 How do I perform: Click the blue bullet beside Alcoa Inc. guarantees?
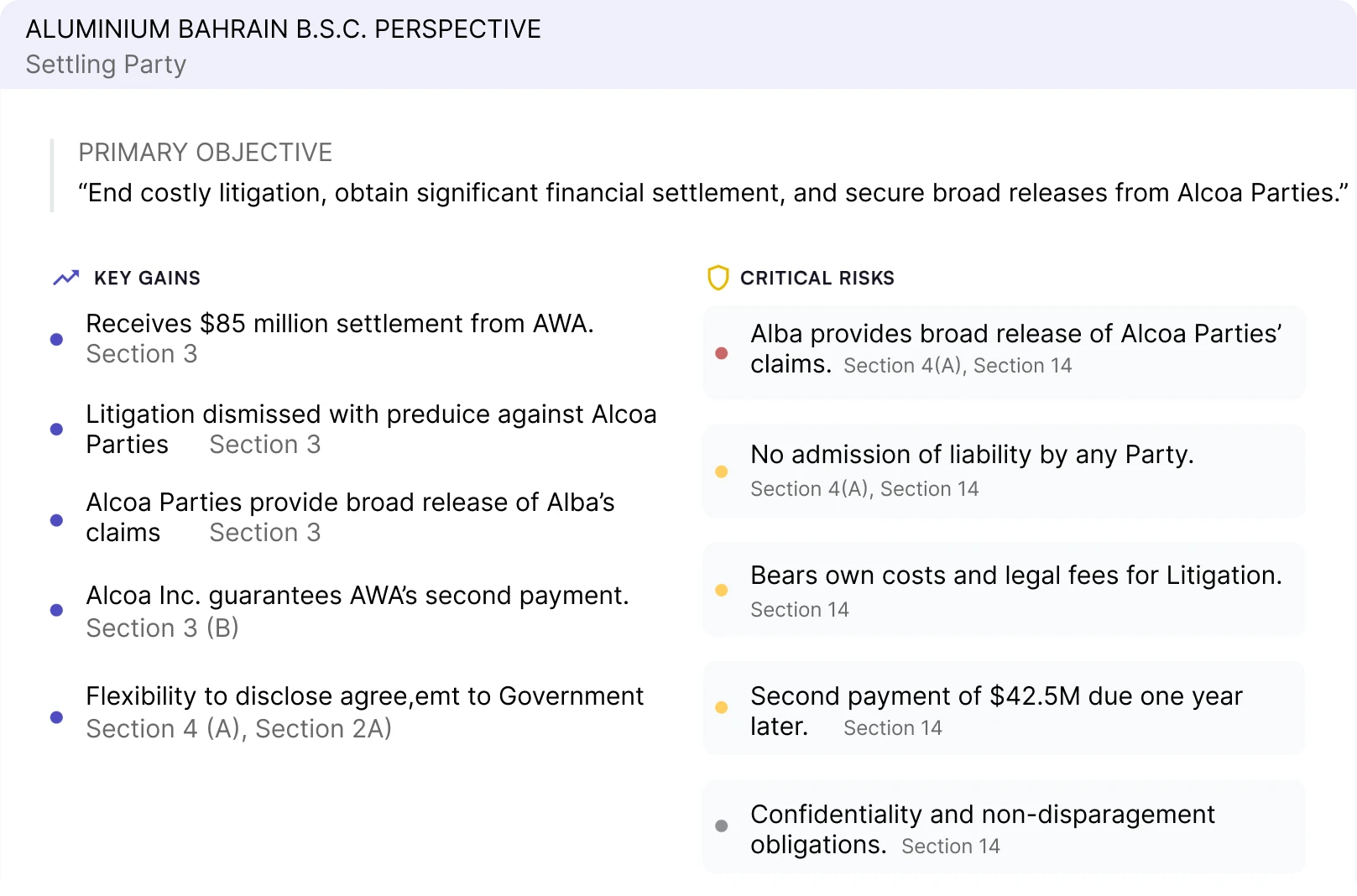click(57, 611)
